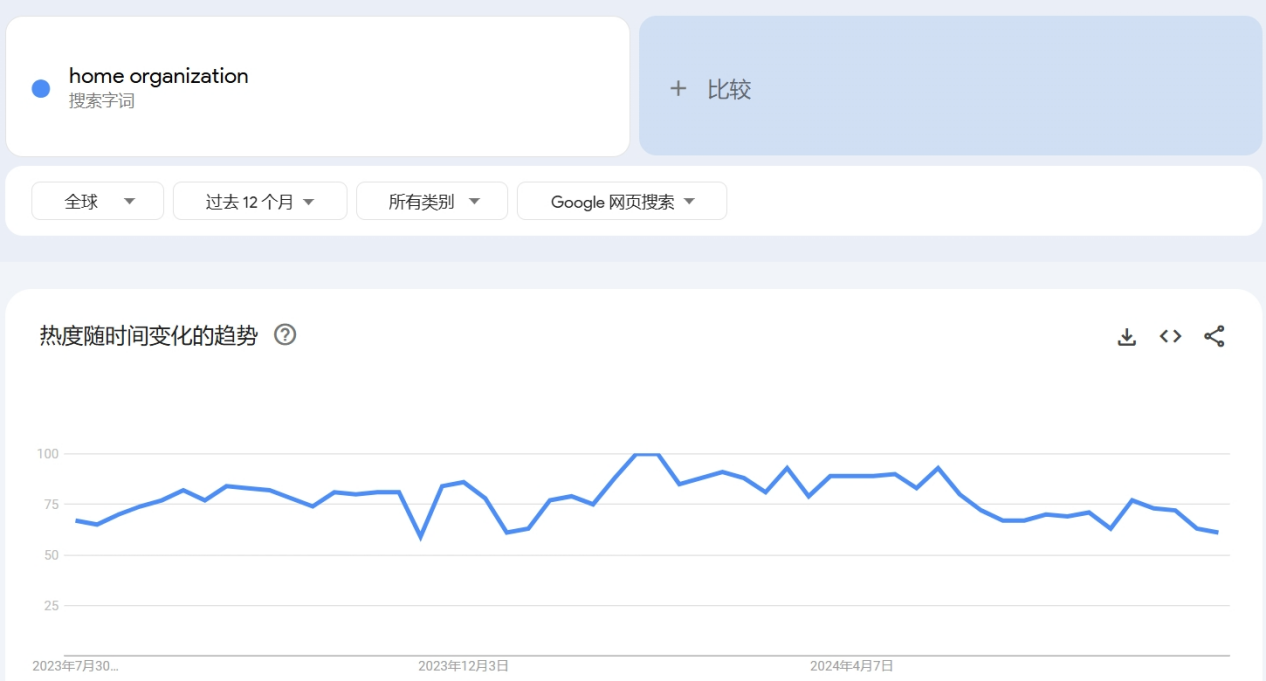Viewport: 1266px width, 681px height.
Task: Click the blue dot next to home organization
Action: [39, 88]
